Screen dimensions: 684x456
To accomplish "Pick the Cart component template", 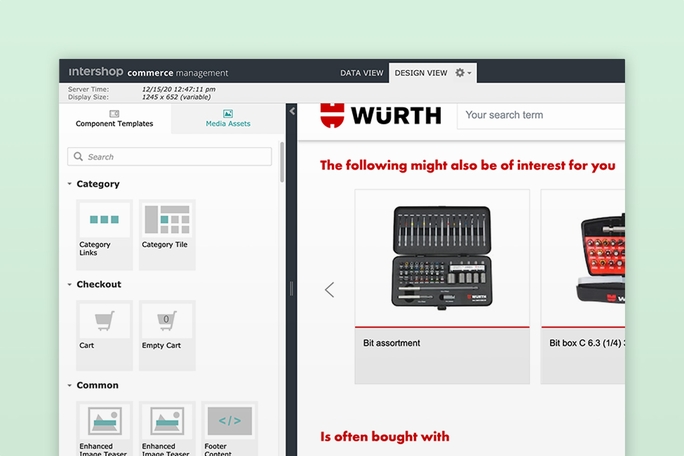I will pyautogui.click(x=104, y=336).
